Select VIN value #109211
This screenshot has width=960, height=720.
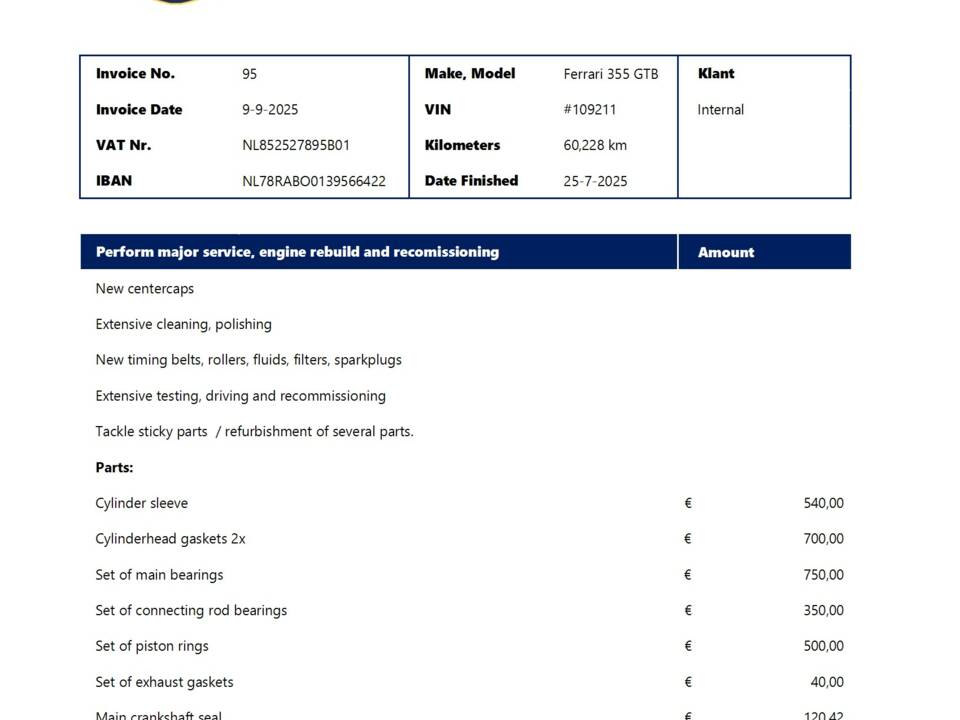coord(590,110)
